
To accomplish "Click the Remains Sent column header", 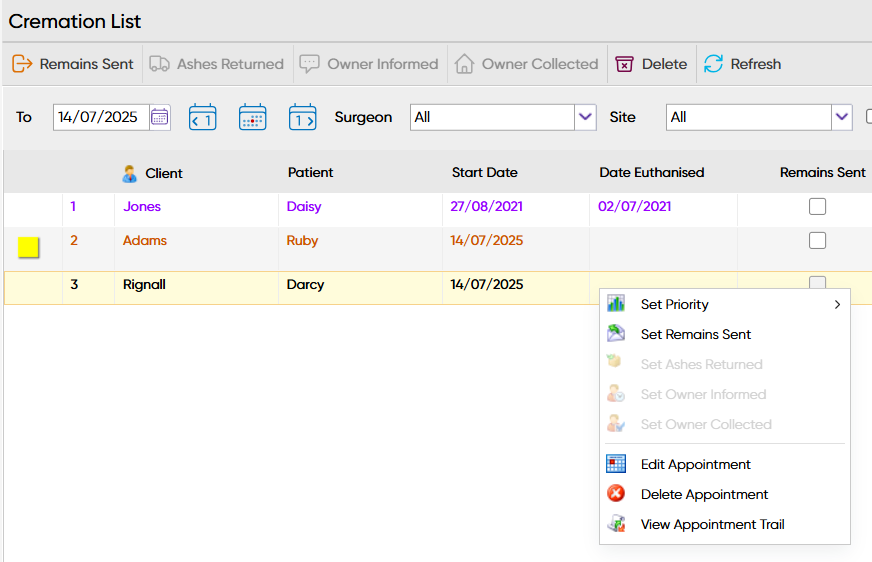I will pos(823,172).
